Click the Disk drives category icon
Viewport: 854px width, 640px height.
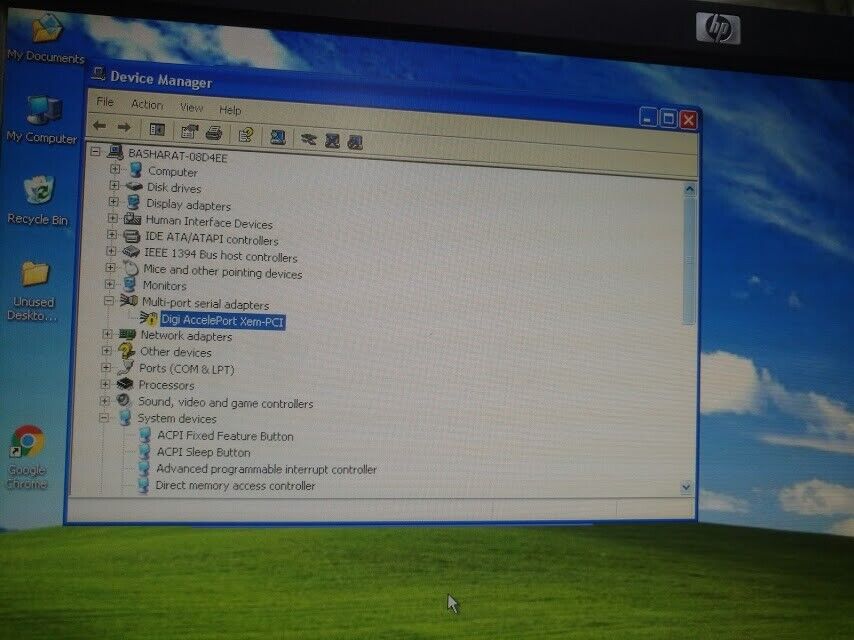pyautogui.click(x=133, y=187)
